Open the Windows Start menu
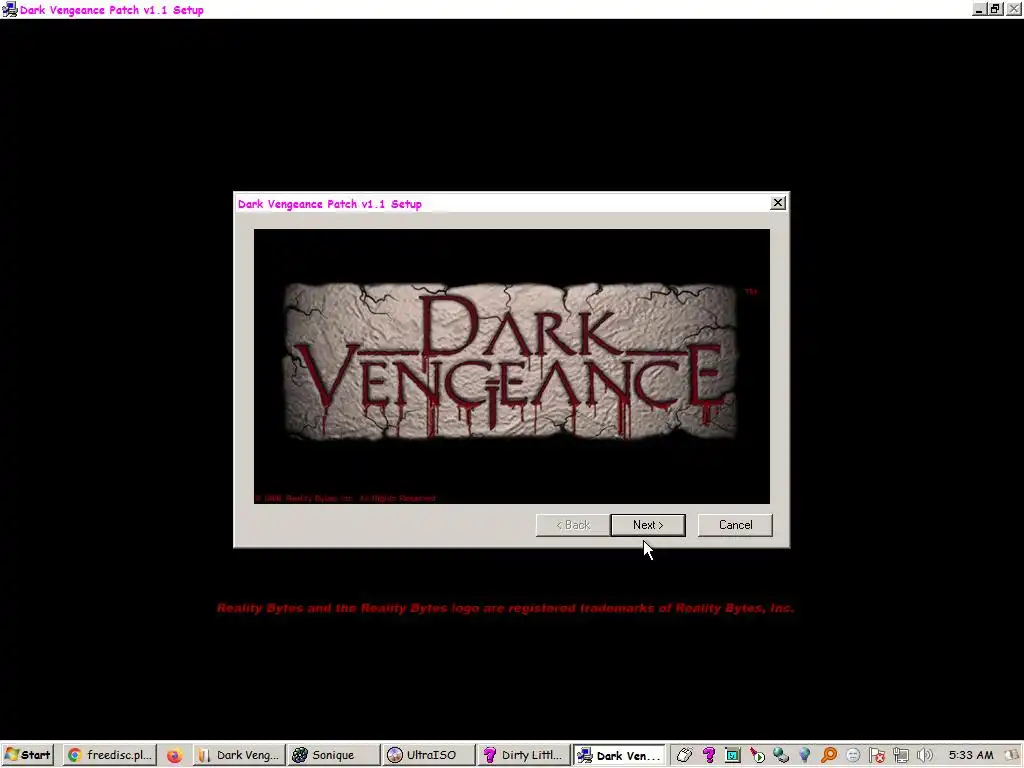The height and width of the screenshot is (768, 1024). click(27, 755)
